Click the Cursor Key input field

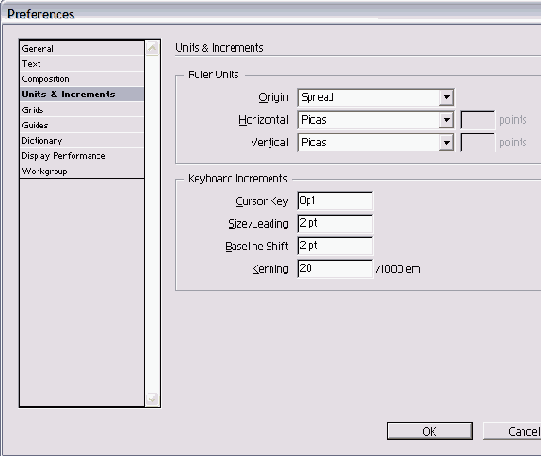coord(335,201)
